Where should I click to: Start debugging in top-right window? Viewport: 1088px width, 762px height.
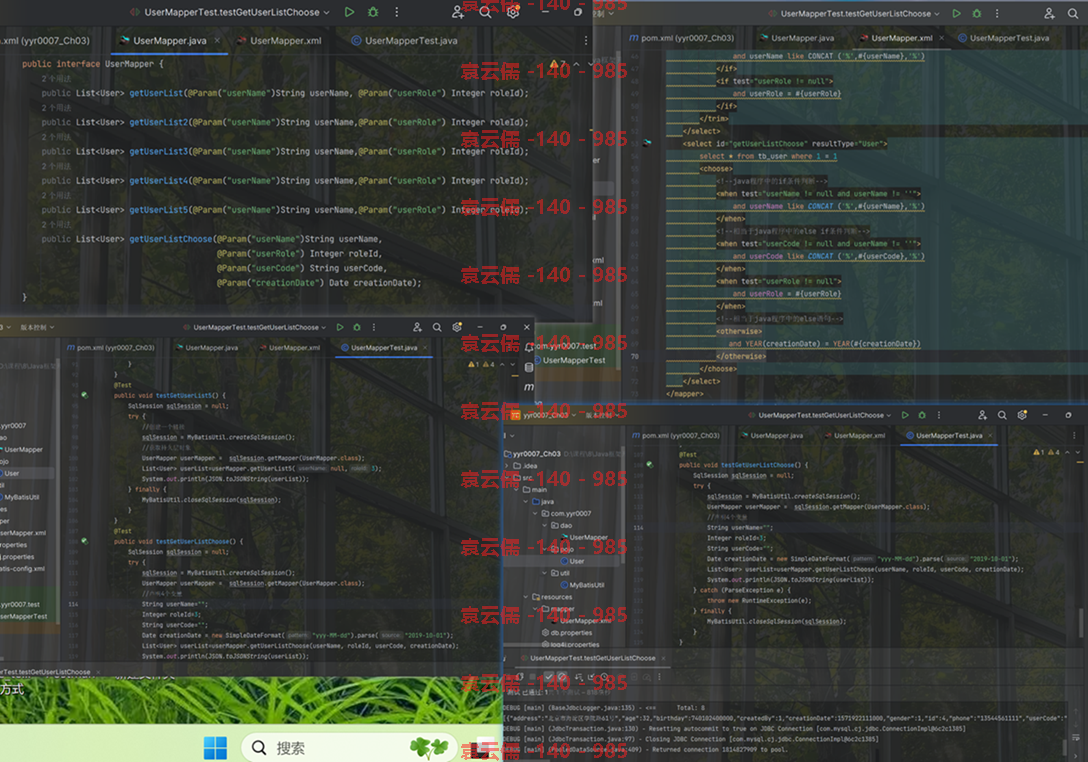click(x=977, y=13)
